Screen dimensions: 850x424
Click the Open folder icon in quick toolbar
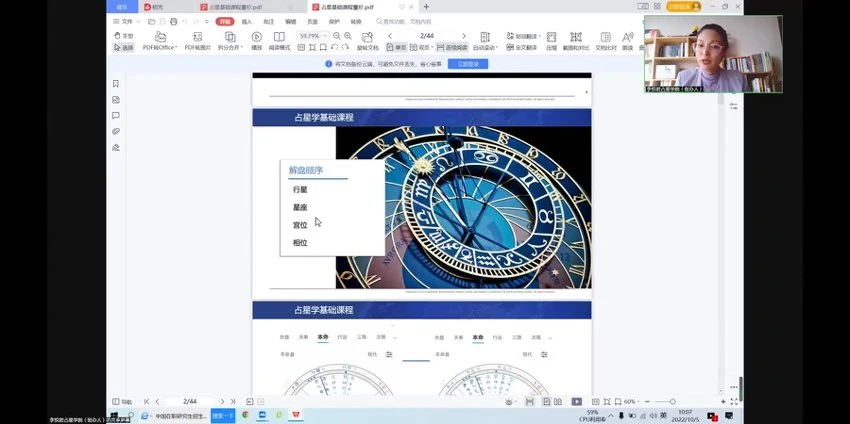(x=152, y=22)
